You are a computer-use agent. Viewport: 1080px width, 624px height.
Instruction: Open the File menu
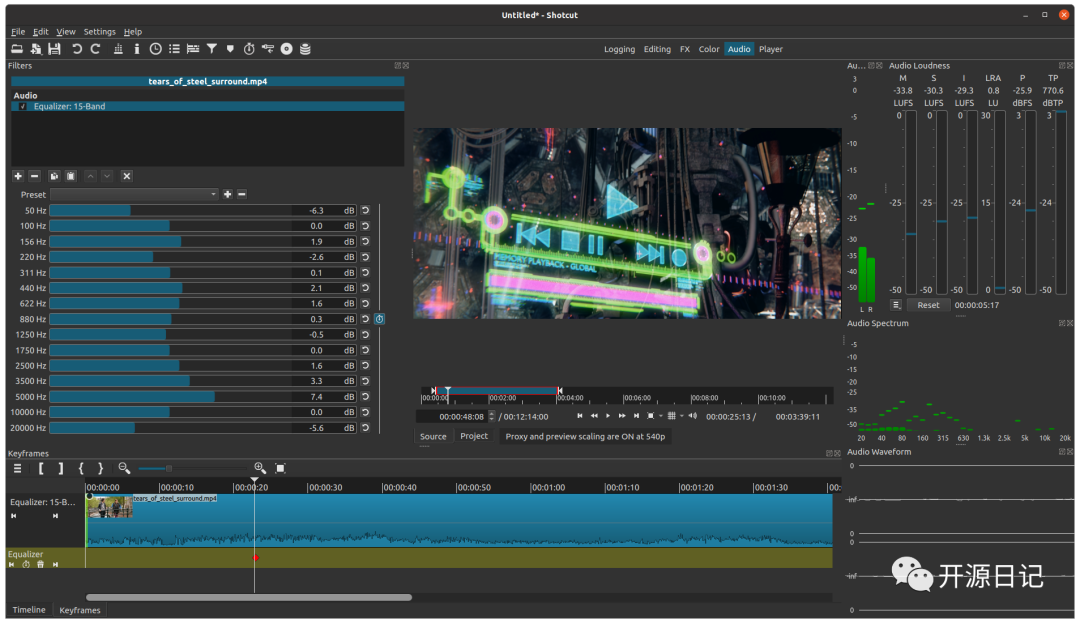[x=18, y=32]
